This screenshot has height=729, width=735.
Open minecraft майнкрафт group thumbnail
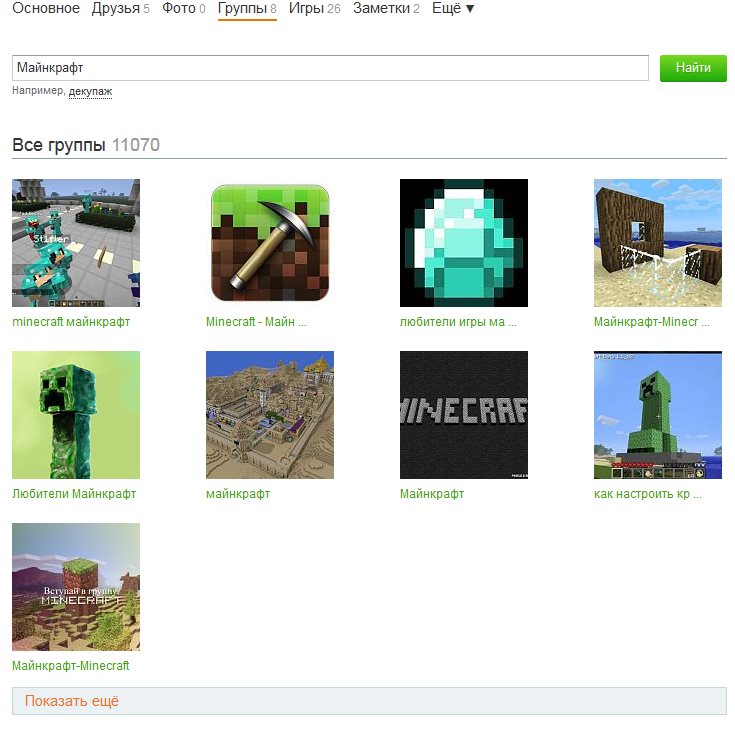76,243
